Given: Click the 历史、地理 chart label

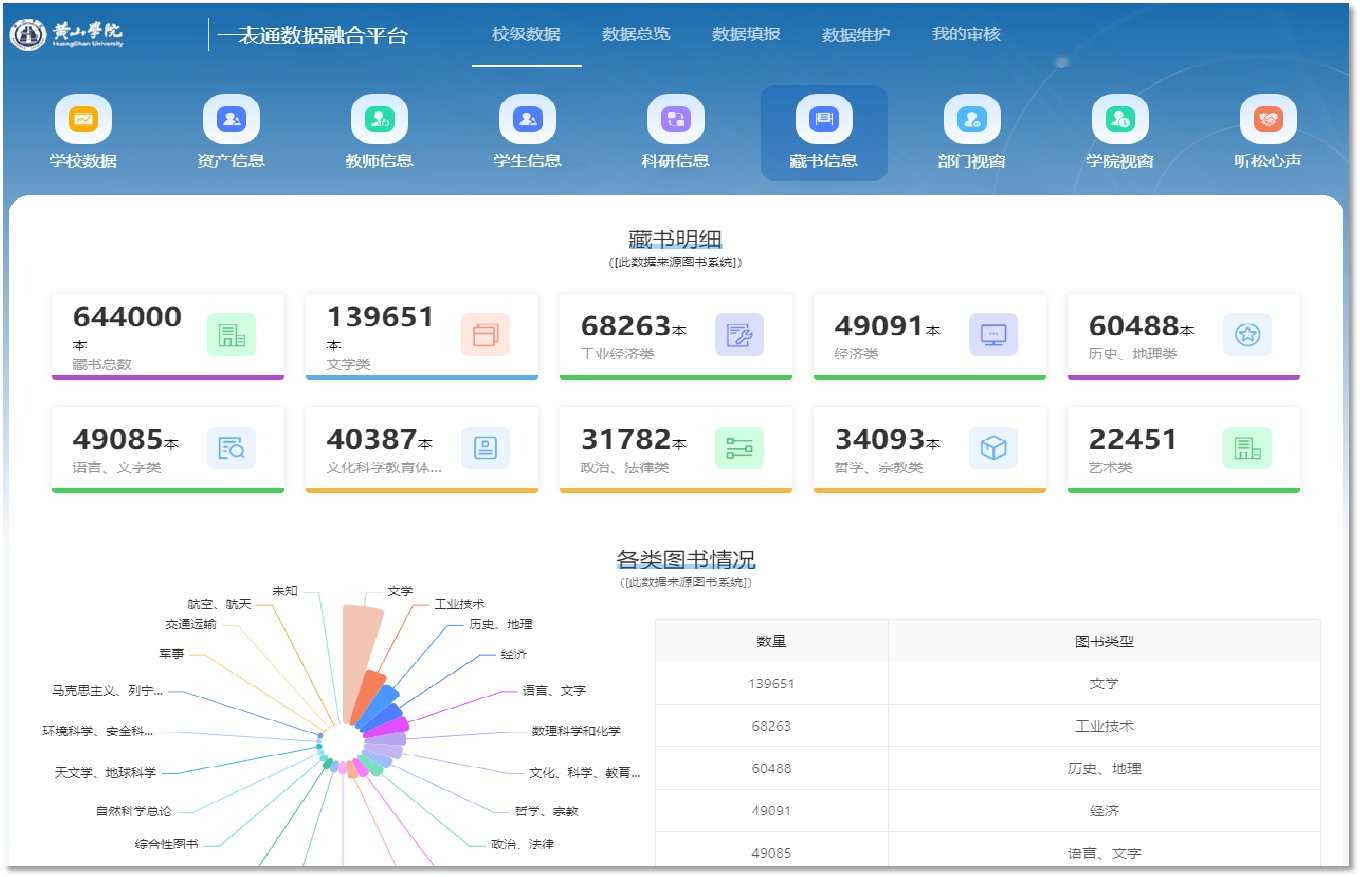Looking at the screenshot, I should 501,624.
